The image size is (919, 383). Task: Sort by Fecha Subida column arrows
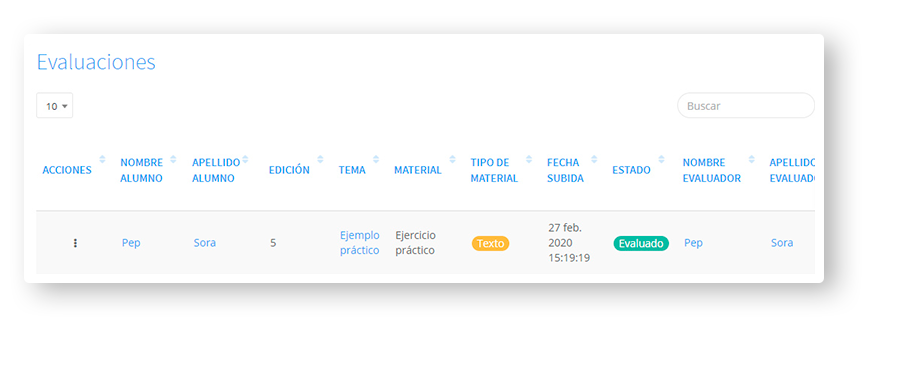coord(594,159)
